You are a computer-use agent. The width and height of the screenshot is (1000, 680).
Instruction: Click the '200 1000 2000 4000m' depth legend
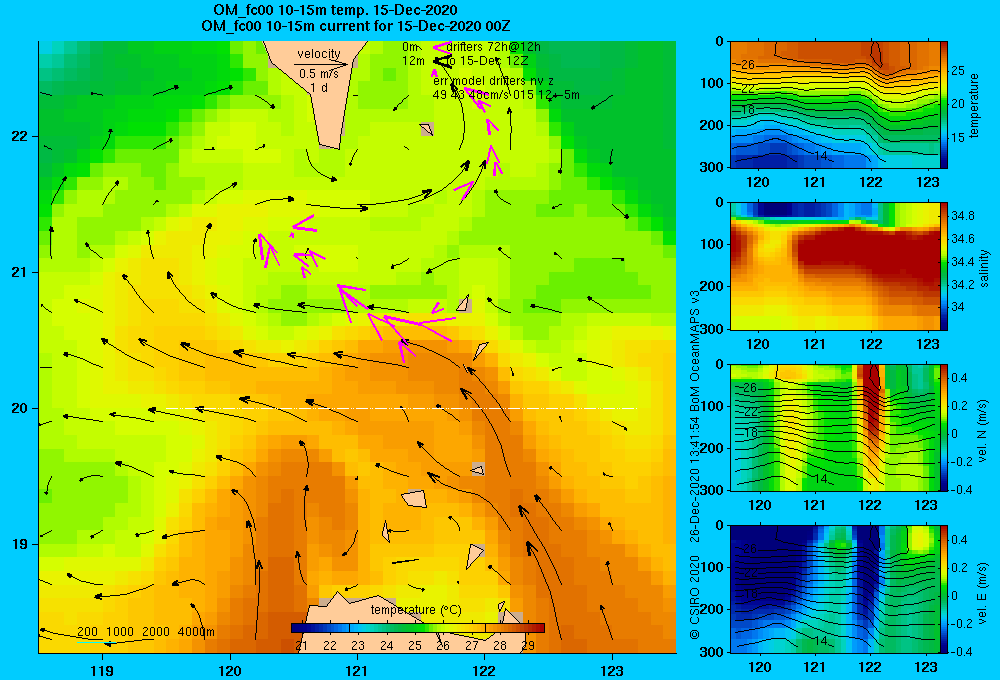145,632
